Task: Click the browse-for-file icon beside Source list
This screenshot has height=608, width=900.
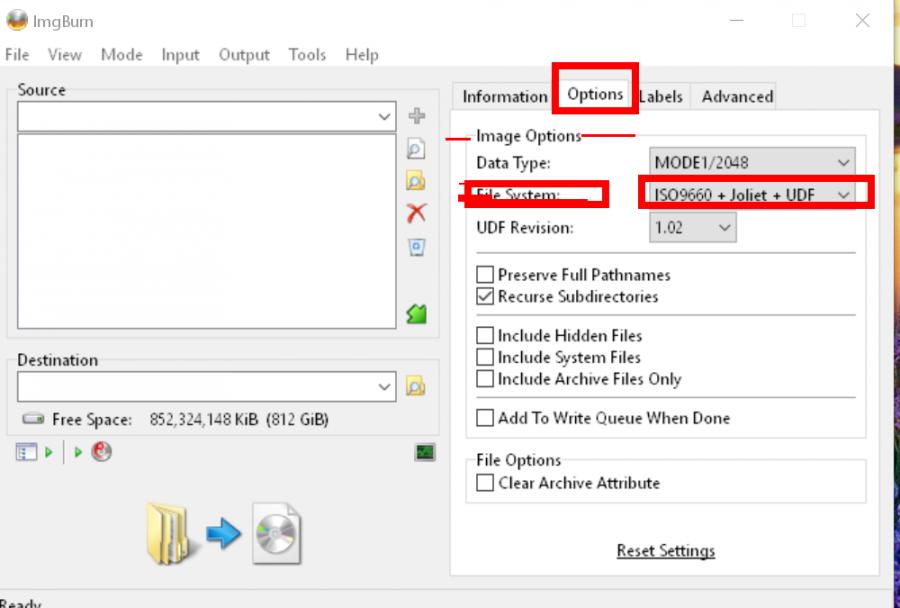Action: 416,149
